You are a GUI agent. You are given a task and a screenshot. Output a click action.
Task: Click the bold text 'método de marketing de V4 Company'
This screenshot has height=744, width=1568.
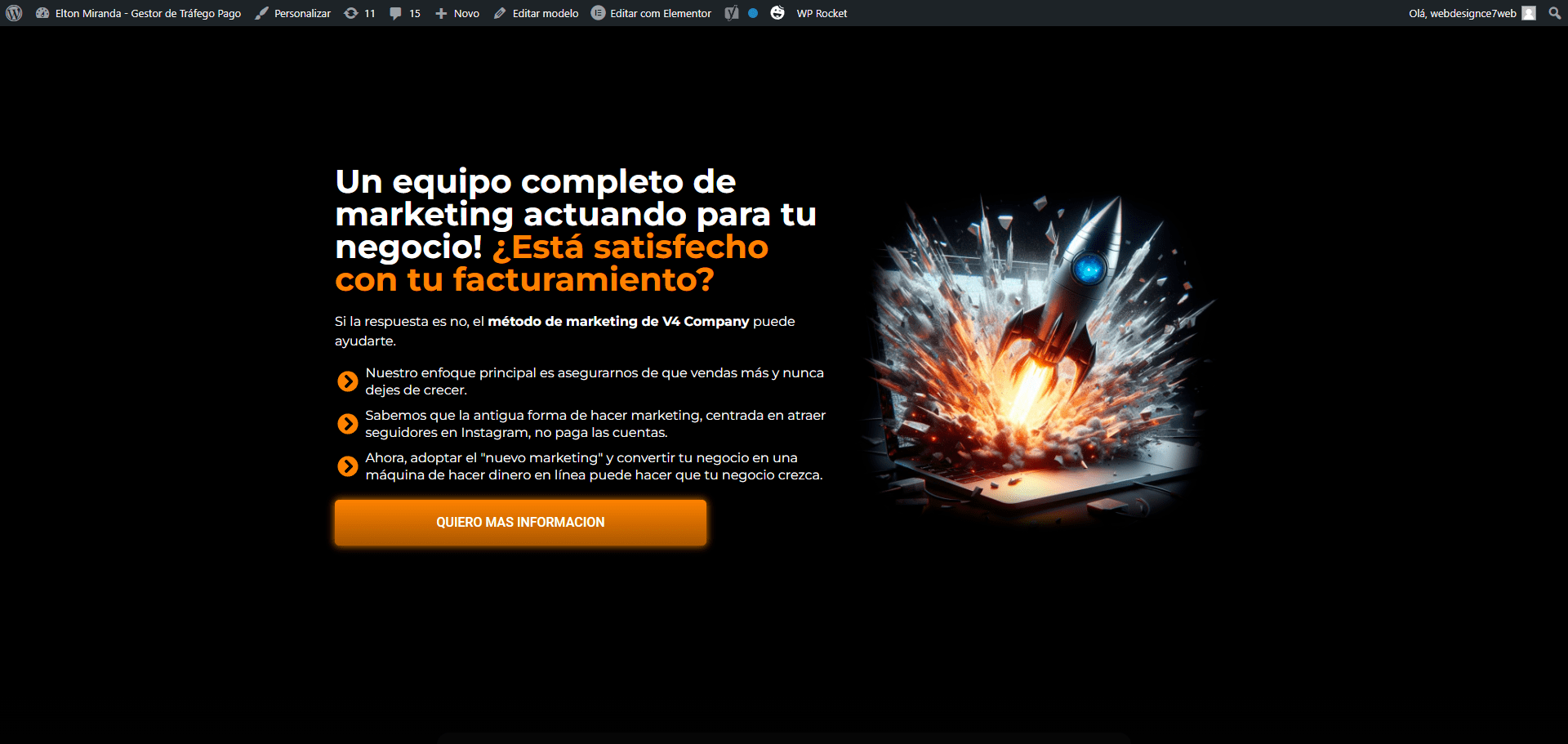(618, 321)
